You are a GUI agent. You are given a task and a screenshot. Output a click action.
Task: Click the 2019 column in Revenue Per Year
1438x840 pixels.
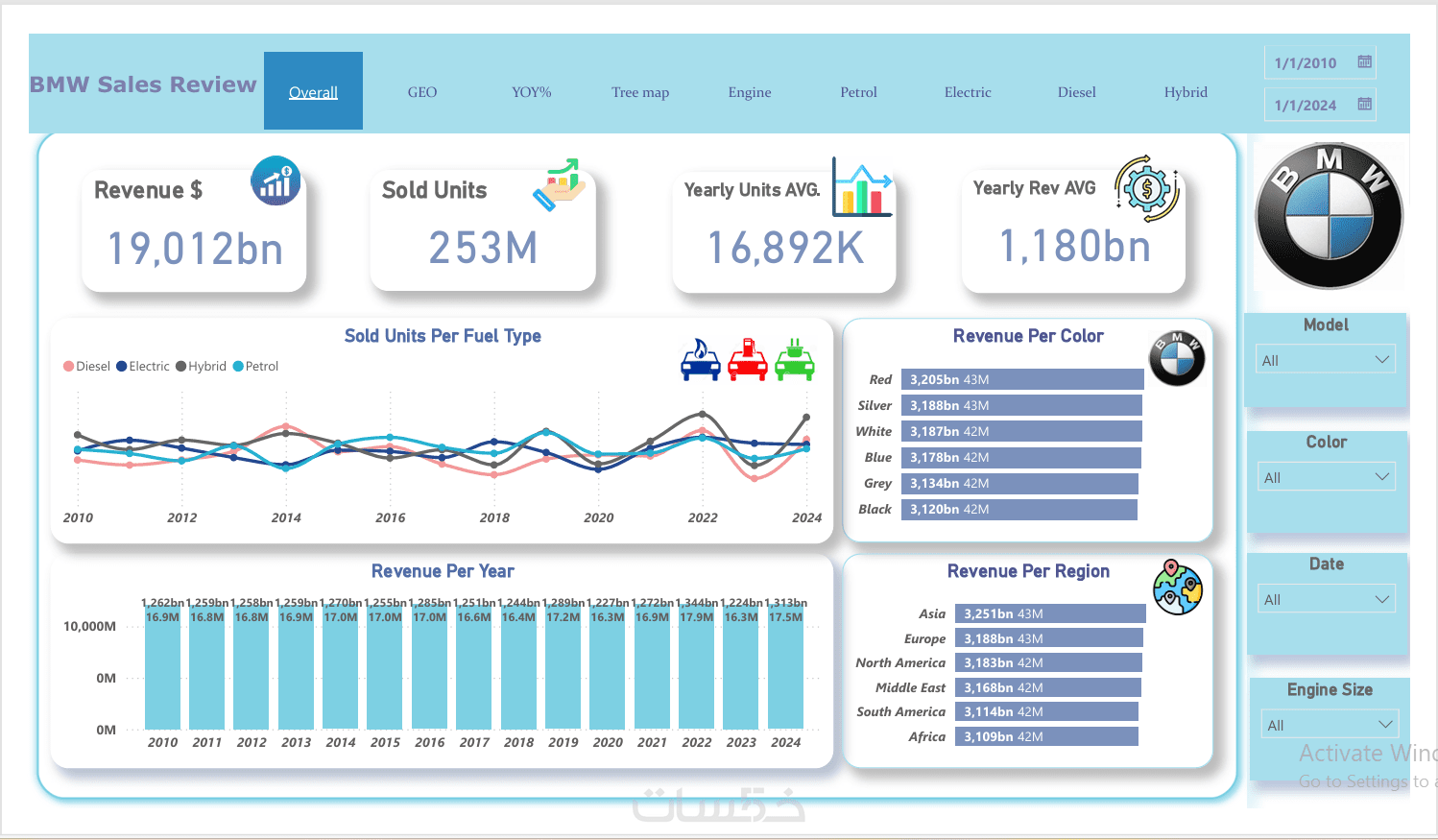pos(563,668)
